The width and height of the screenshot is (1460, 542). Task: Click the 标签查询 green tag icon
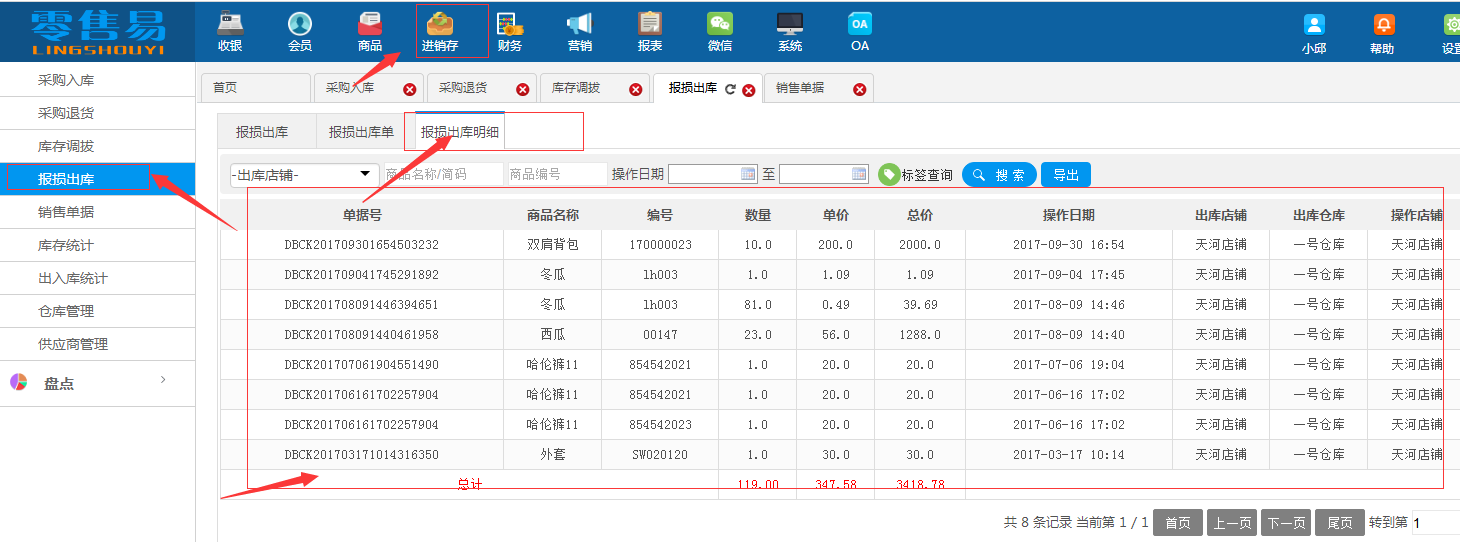click(x=889, y=175)
